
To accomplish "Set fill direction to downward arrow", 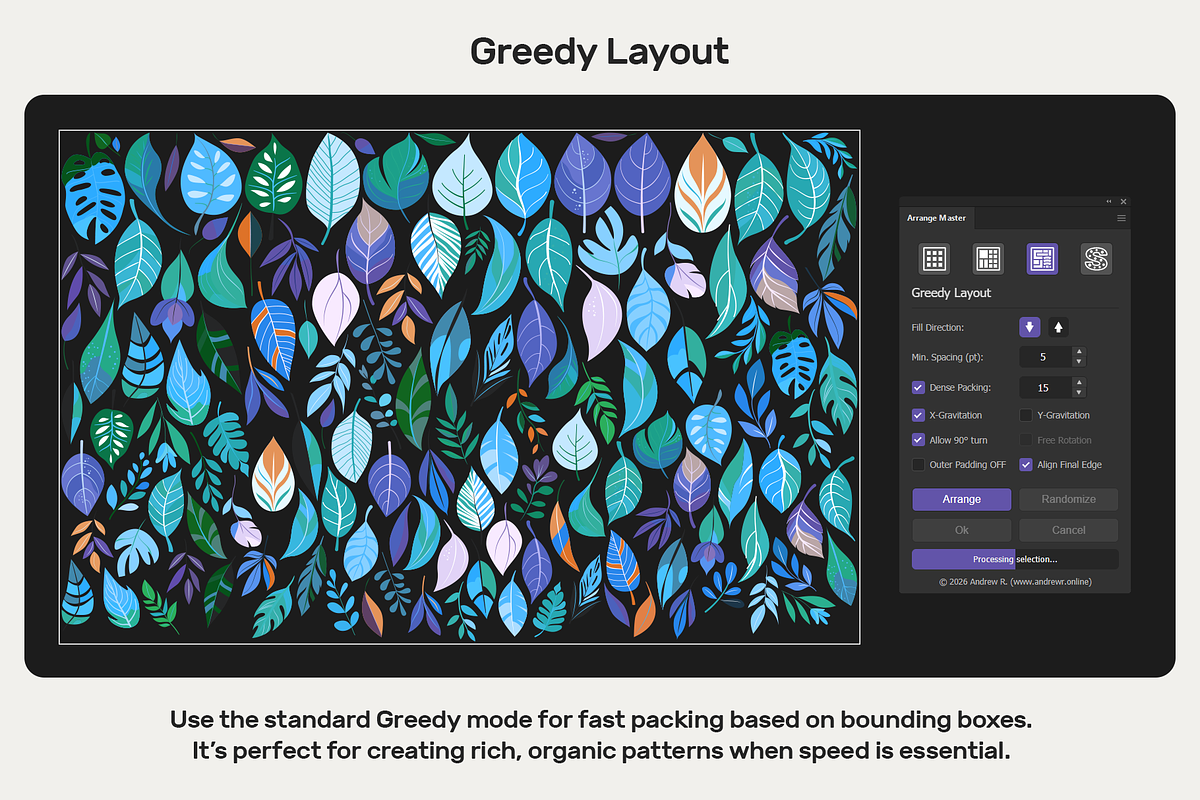I will [x=1029, y=327].
